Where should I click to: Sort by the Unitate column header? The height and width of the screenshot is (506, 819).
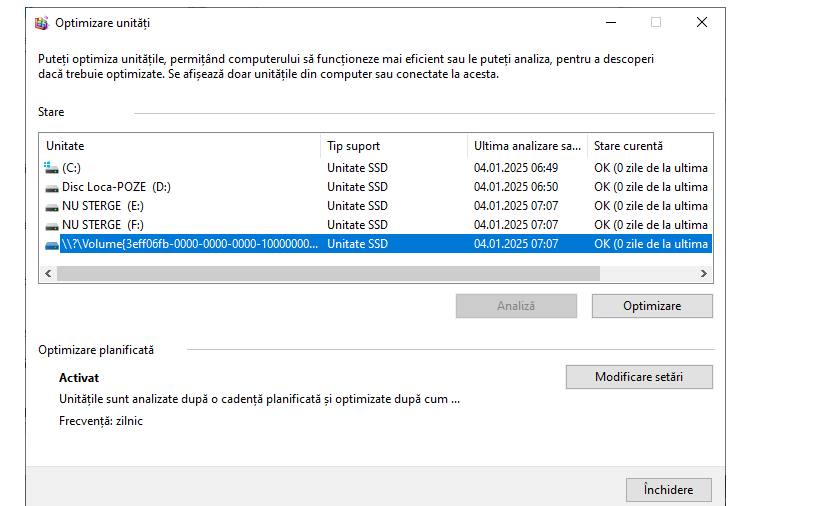[x=180, y=146]
